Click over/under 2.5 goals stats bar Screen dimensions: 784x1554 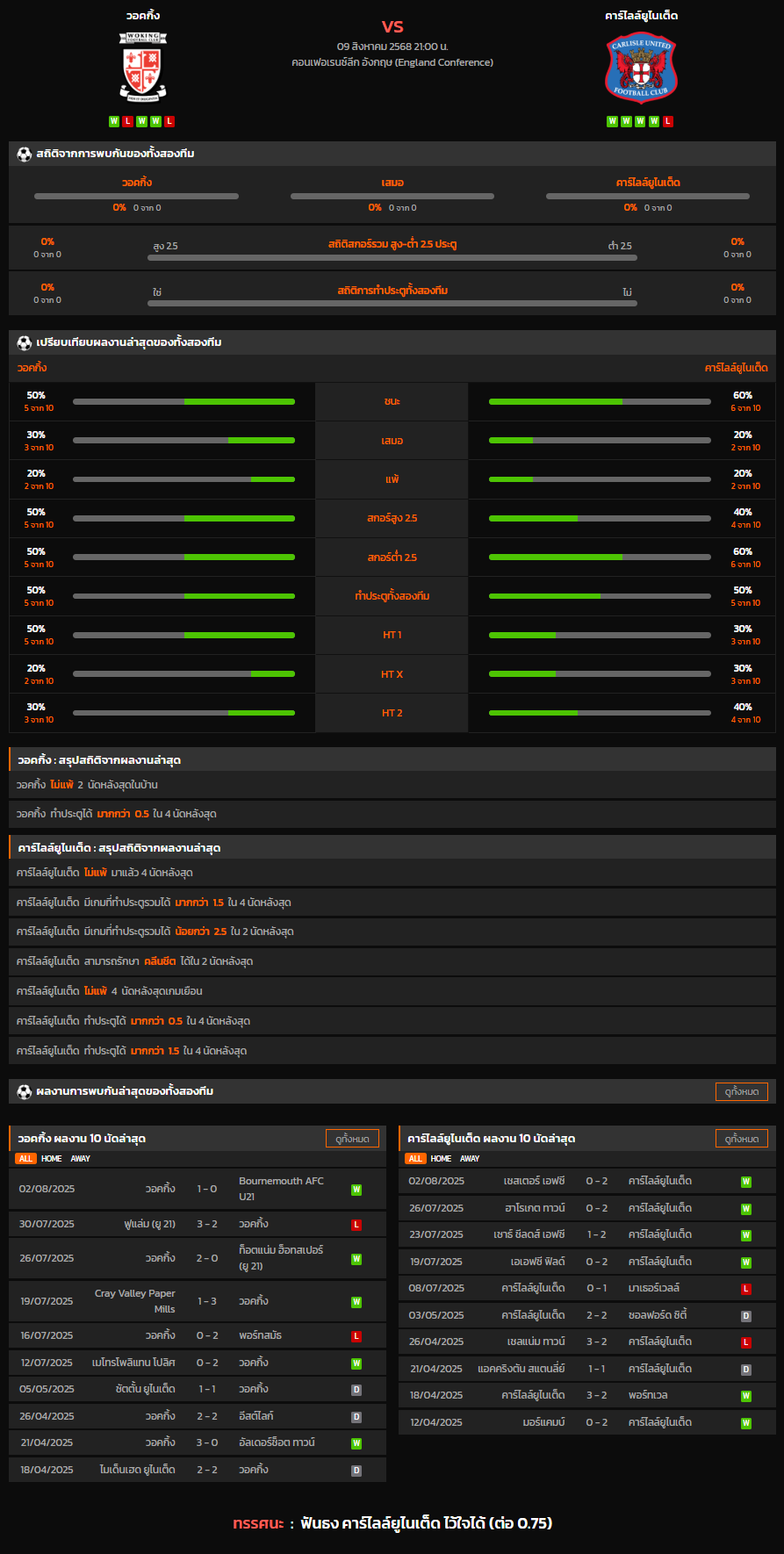[392, 258]
